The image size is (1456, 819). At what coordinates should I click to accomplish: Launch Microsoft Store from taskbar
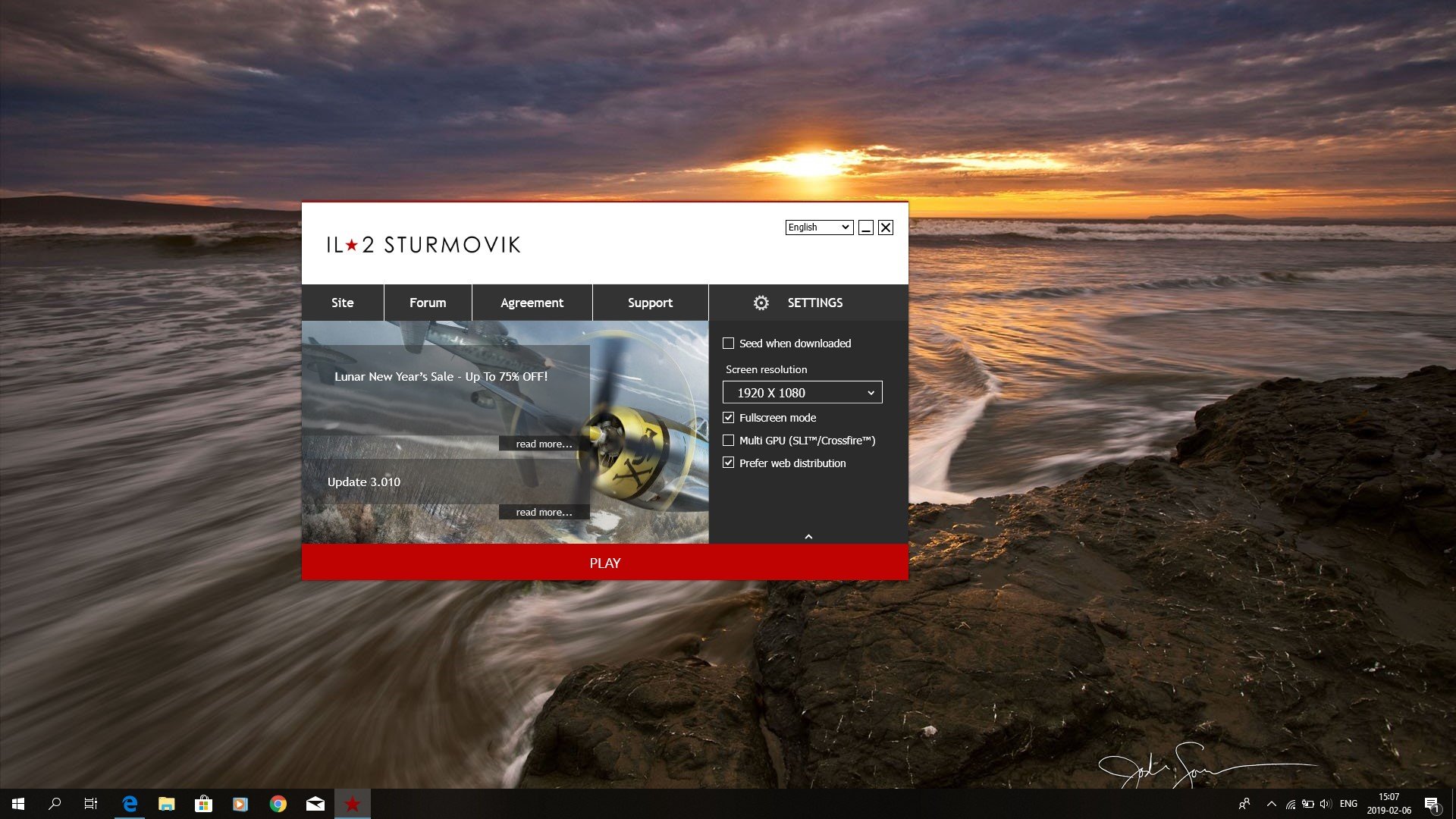[x=203, y=804]
